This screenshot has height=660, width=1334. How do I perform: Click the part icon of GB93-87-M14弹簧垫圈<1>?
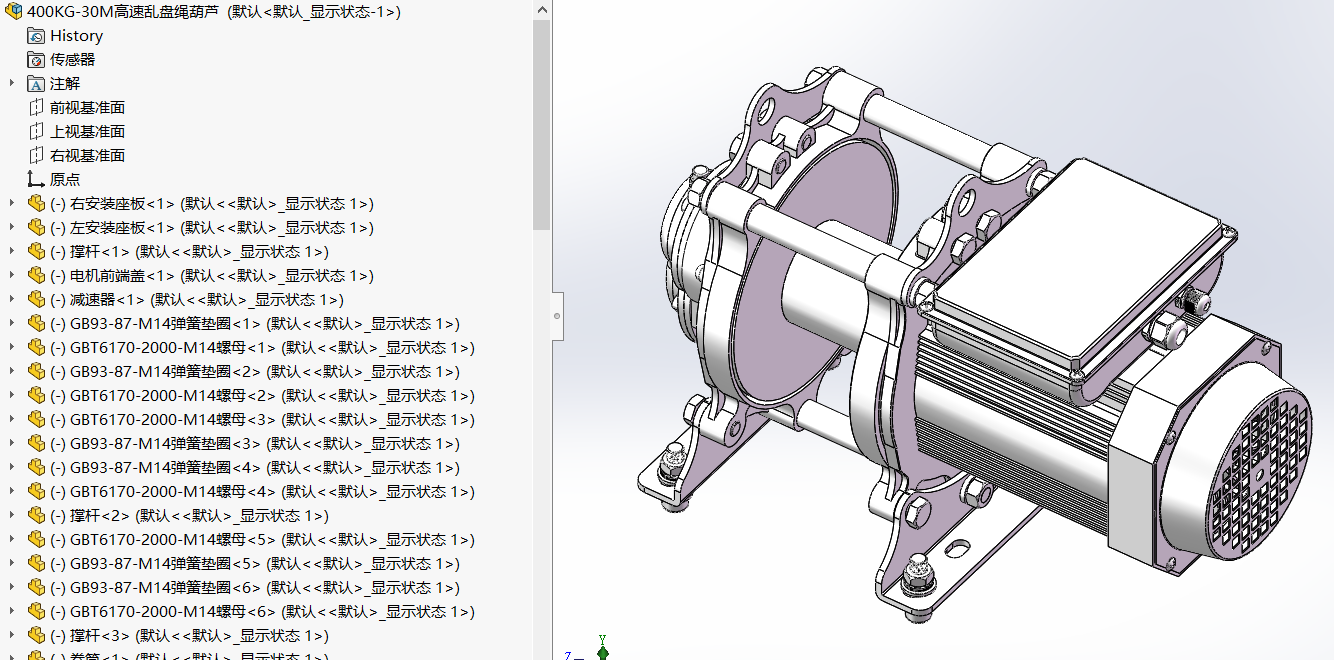37,324
